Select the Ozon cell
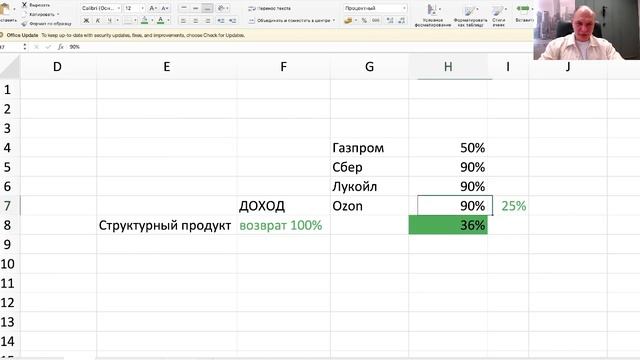The width and height of the screenshot is (640, 360). (369, 206)
